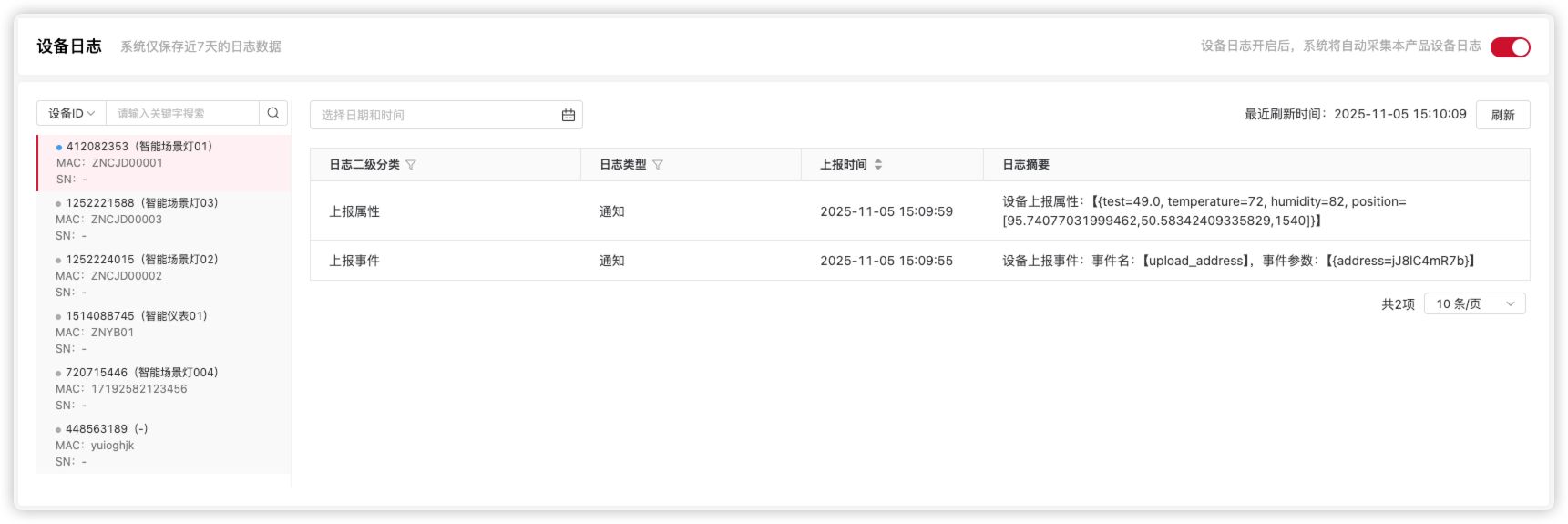
Task: Filter by 日志类型 funnel icon
Action: click(x=658, y=165)
